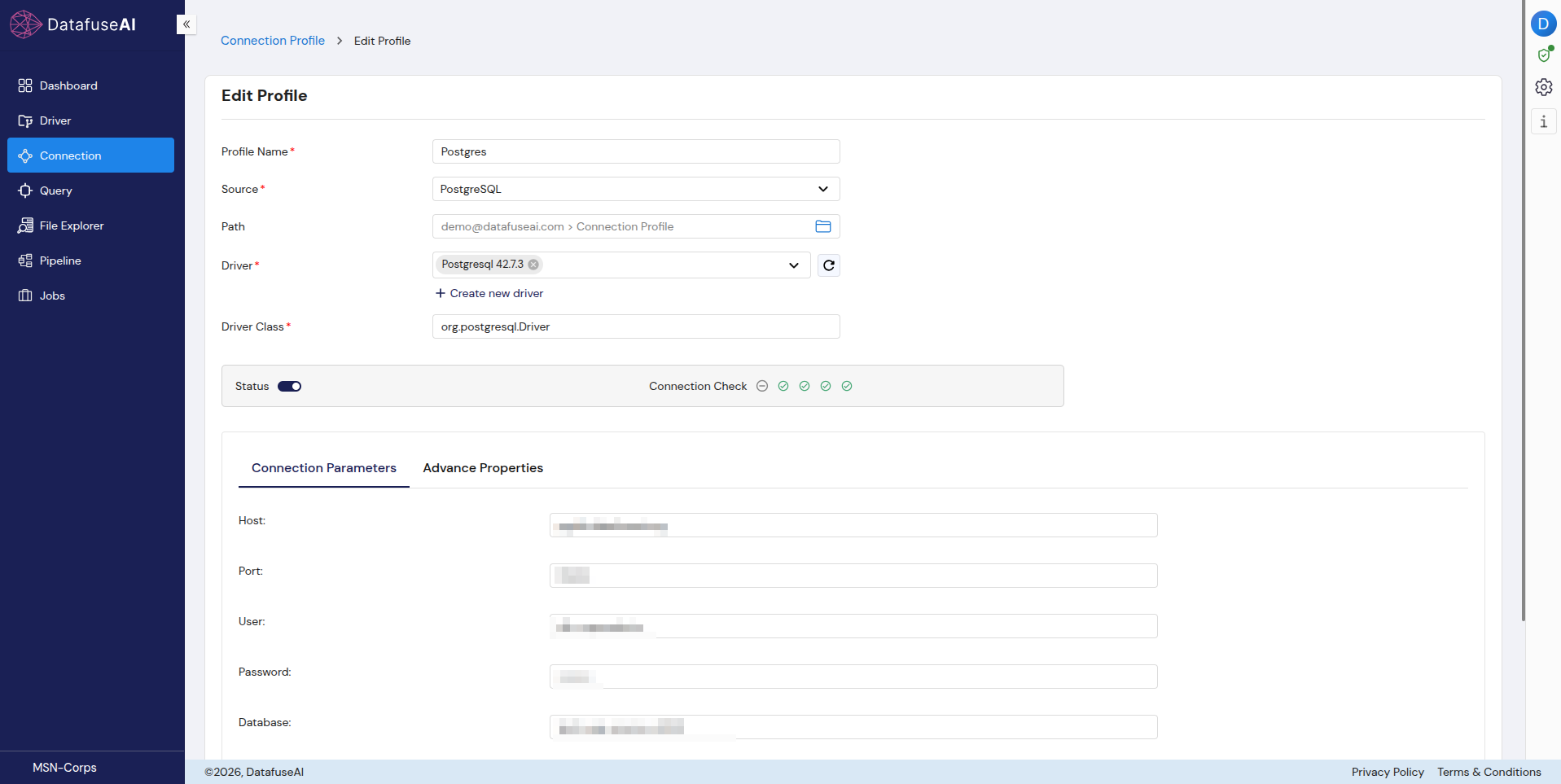Expand the Driver dropdown arrow
The image size is (1561, 784).
pos(794,265)
